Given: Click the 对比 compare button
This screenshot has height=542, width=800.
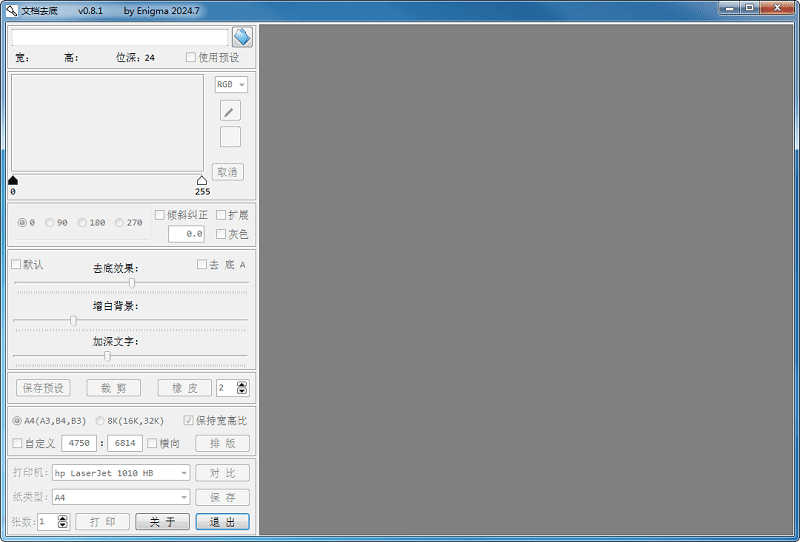Looking at the screenshot, I should 222,473.
